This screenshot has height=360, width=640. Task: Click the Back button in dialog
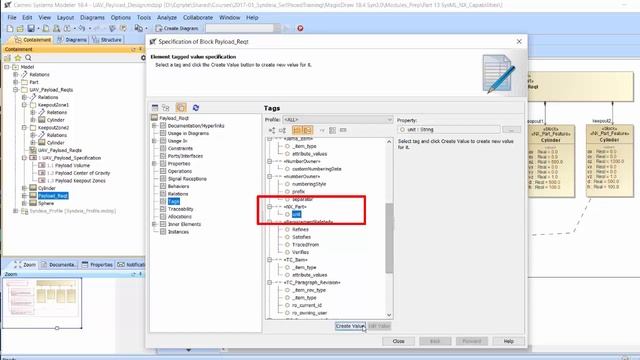[x=435, y=341]
